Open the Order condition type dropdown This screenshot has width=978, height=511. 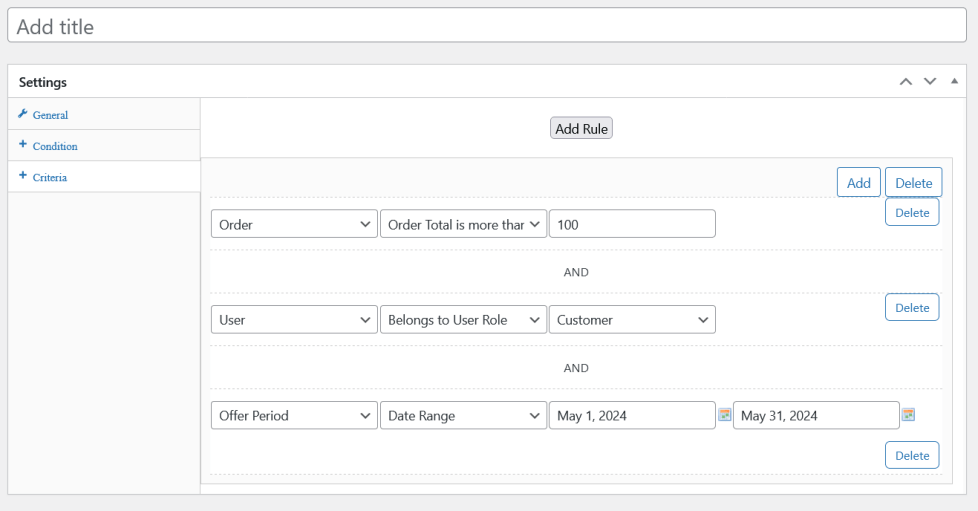point(294,225)
